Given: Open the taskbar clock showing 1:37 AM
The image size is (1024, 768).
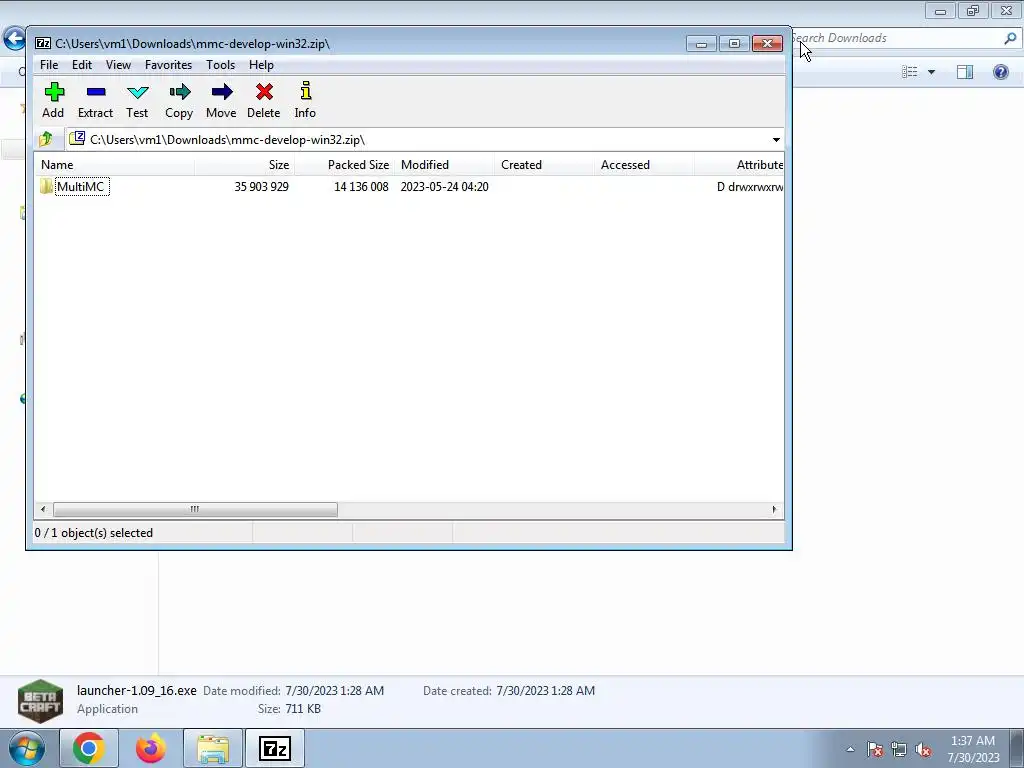Looking at the screenshot, I should (x=973, y=749).
